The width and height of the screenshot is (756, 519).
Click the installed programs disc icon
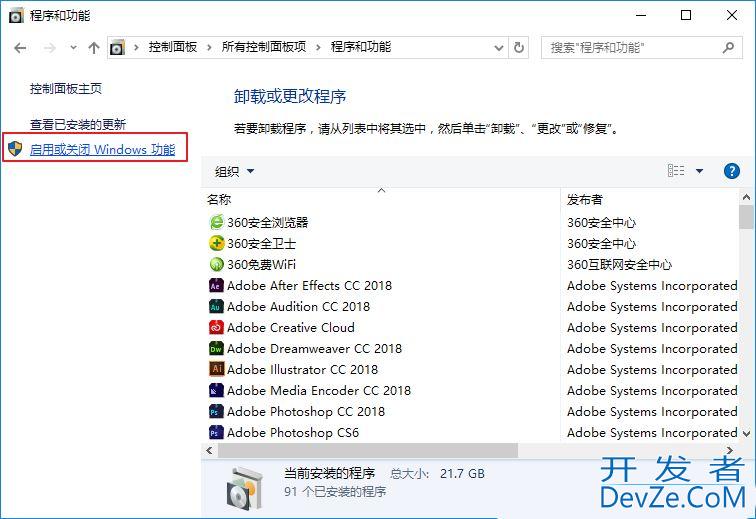tap(245, 489)
